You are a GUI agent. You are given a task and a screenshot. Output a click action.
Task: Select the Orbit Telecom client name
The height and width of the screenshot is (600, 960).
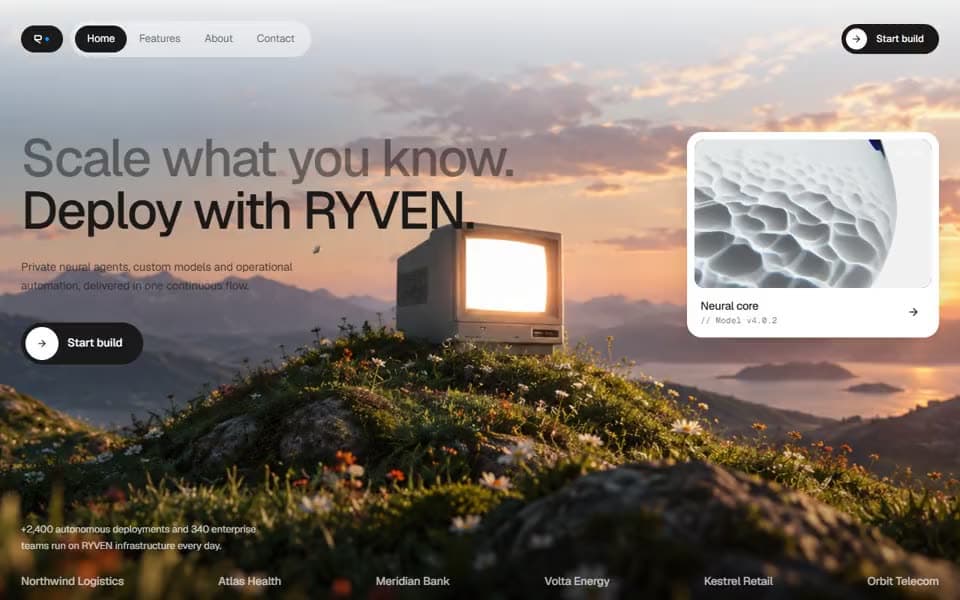(902, 581)
